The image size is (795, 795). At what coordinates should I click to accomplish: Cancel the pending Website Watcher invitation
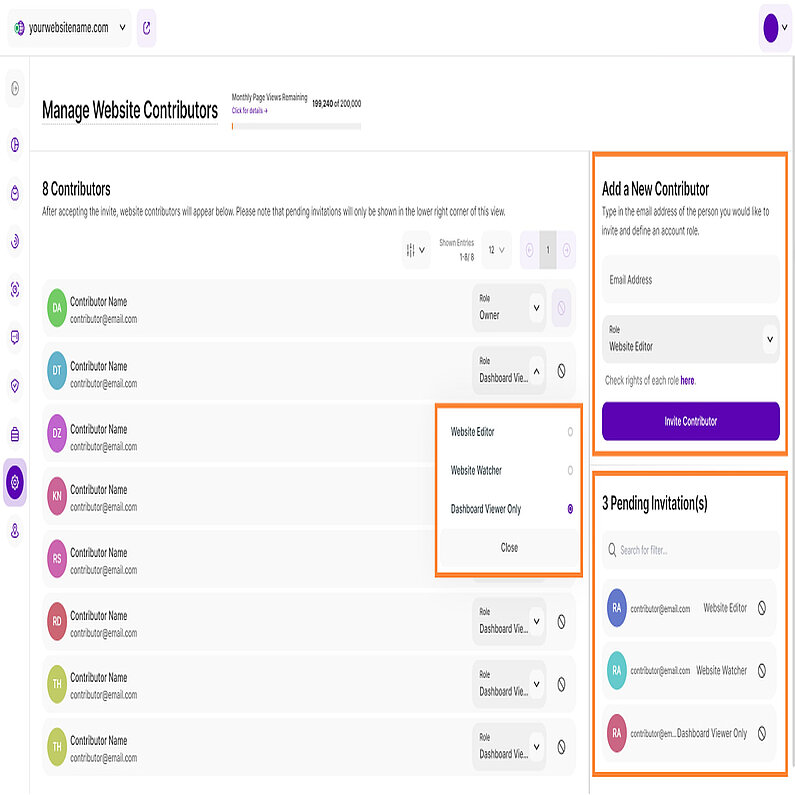[x=762, y=670]
